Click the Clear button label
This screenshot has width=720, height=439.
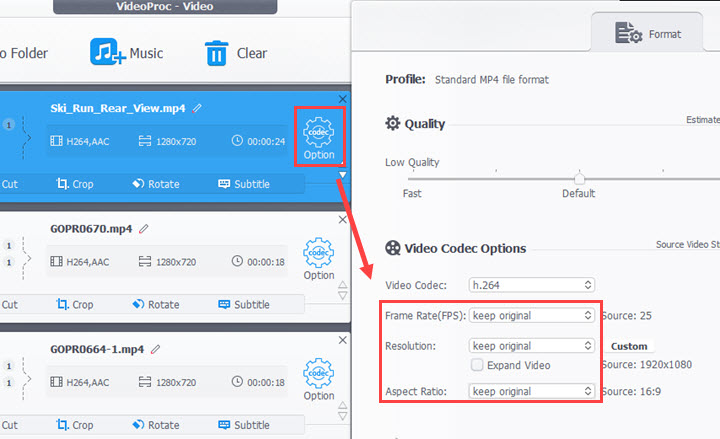coord(252,53)
